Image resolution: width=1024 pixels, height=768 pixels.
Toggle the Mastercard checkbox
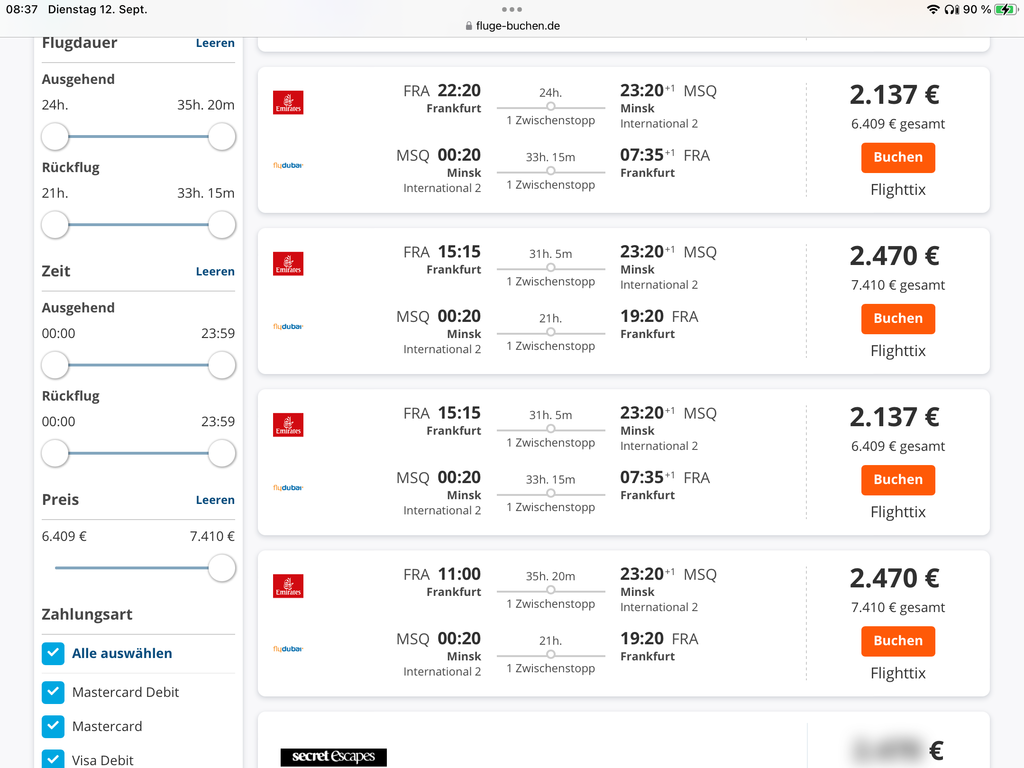pyautogui.click(x=53, y=726)
